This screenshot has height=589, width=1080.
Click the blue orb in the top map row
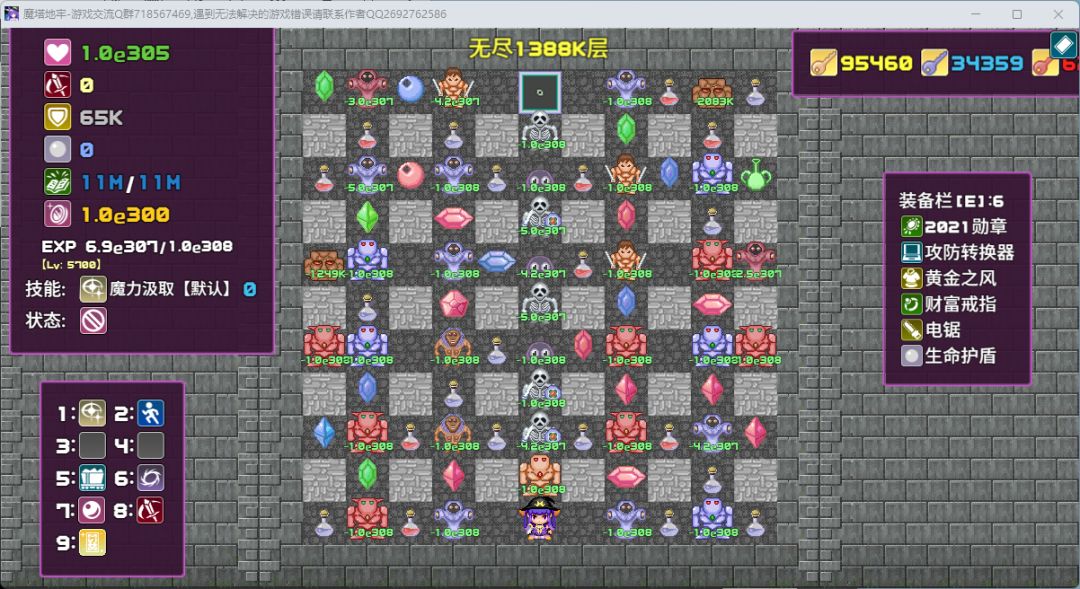point(411,89)
